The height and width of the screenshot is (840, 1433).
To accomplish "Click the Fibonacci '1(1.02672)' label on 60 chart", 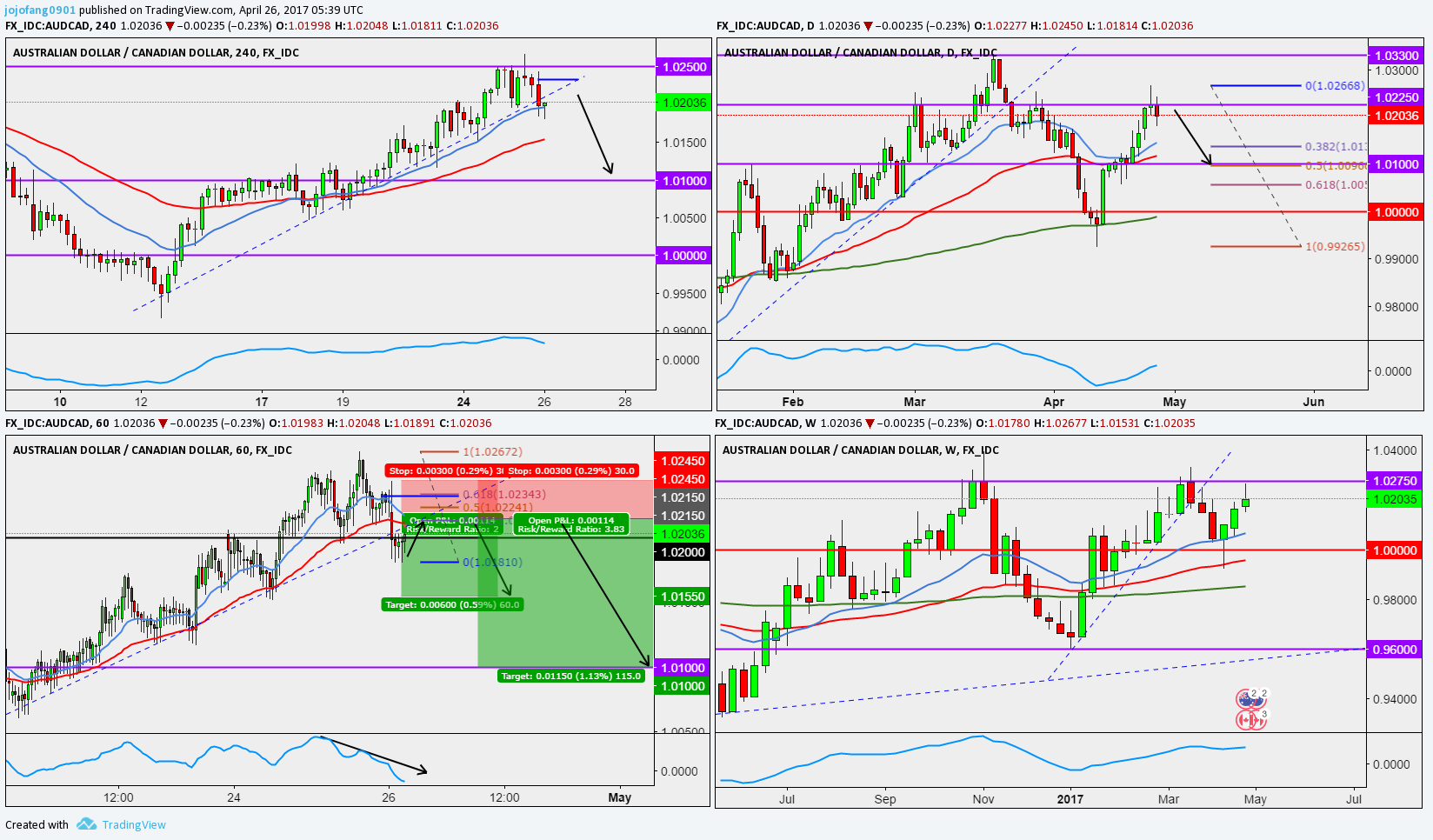I will click(x=492, y=452).
